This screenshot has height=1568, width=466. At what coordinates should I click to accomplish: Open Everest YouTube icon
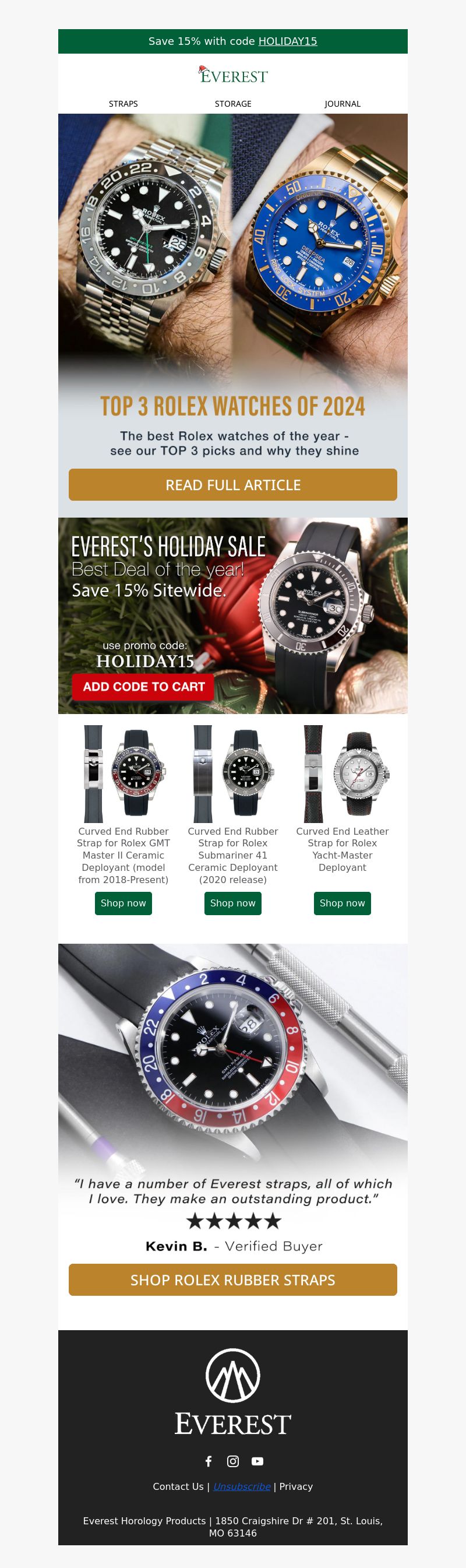[x=257, y=1461]
